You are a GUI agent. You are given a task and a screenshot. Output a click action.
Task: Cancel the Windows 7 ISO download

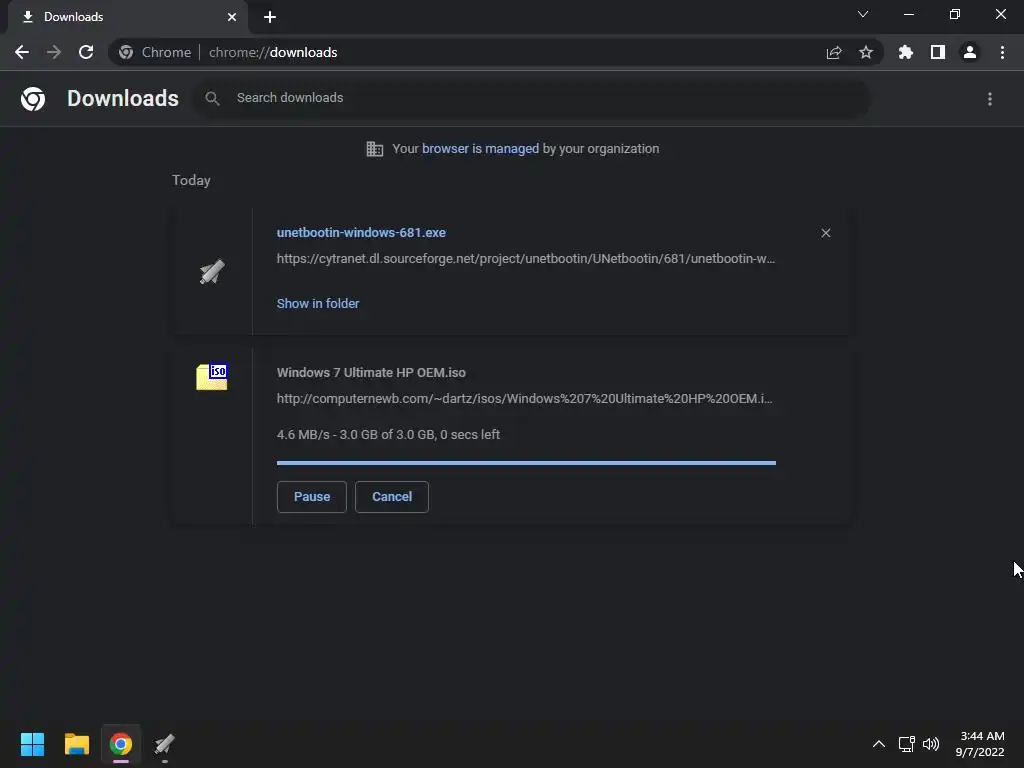point(392,497)
